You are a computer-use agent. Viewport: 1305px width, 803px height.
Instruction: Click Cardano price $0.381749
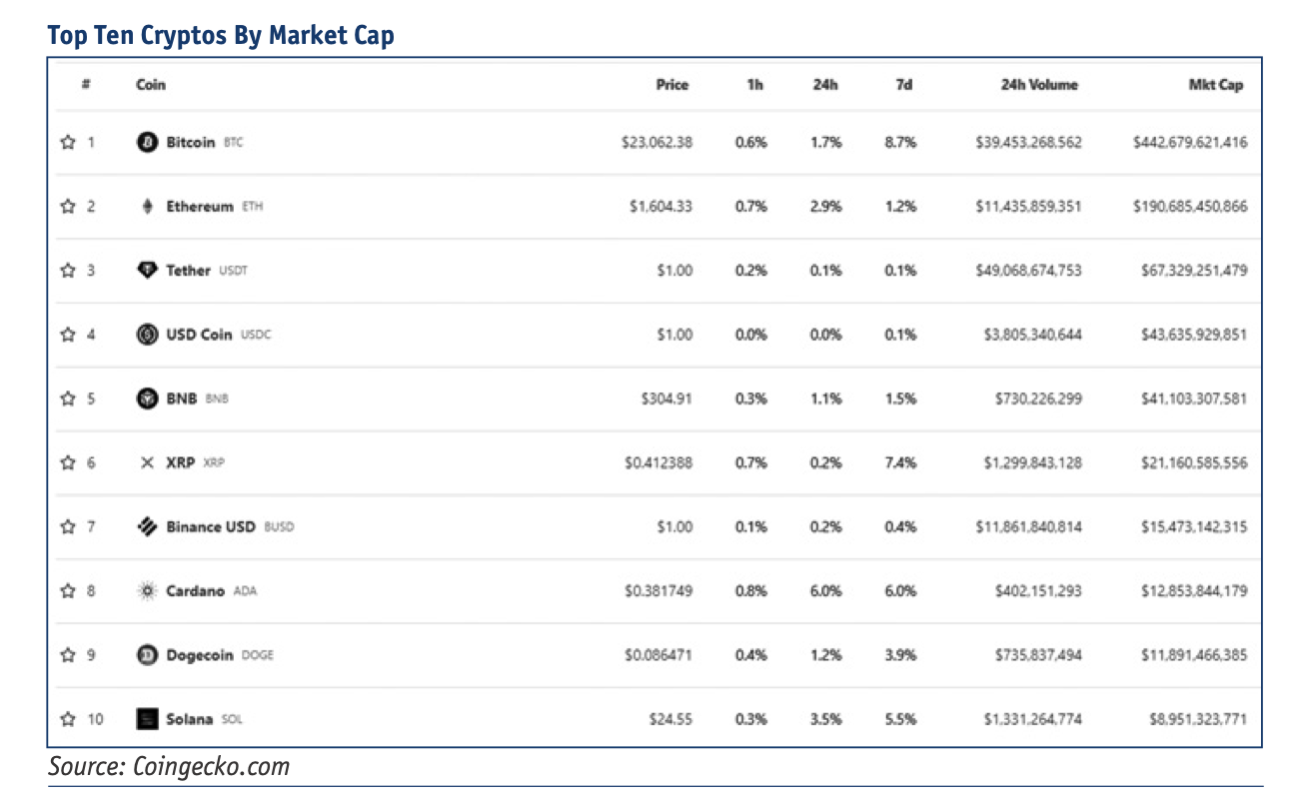[659, 591]
